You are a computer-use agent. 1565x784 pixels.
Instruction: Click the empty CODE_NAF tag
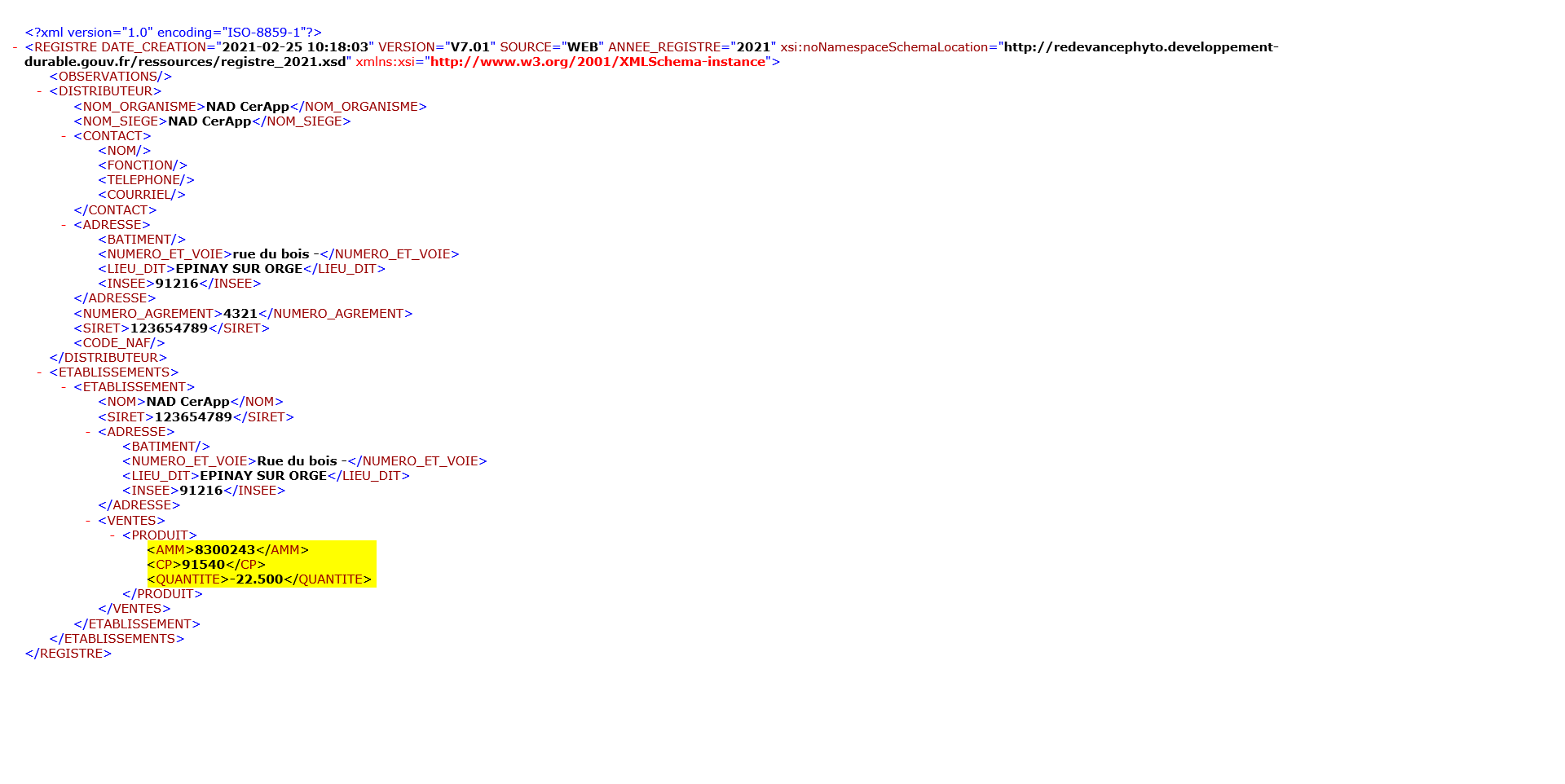(119, 343)
